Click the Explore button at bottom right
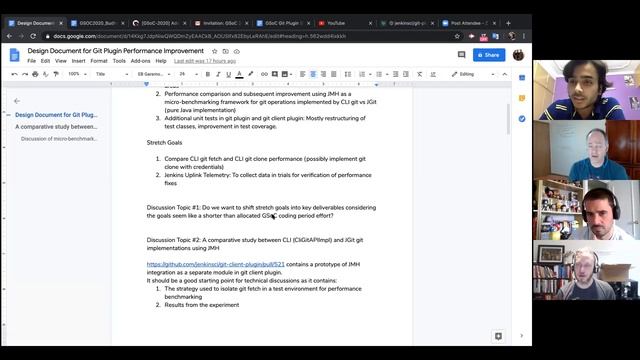The width and height of the screenshot is (640, 360). 498,336
